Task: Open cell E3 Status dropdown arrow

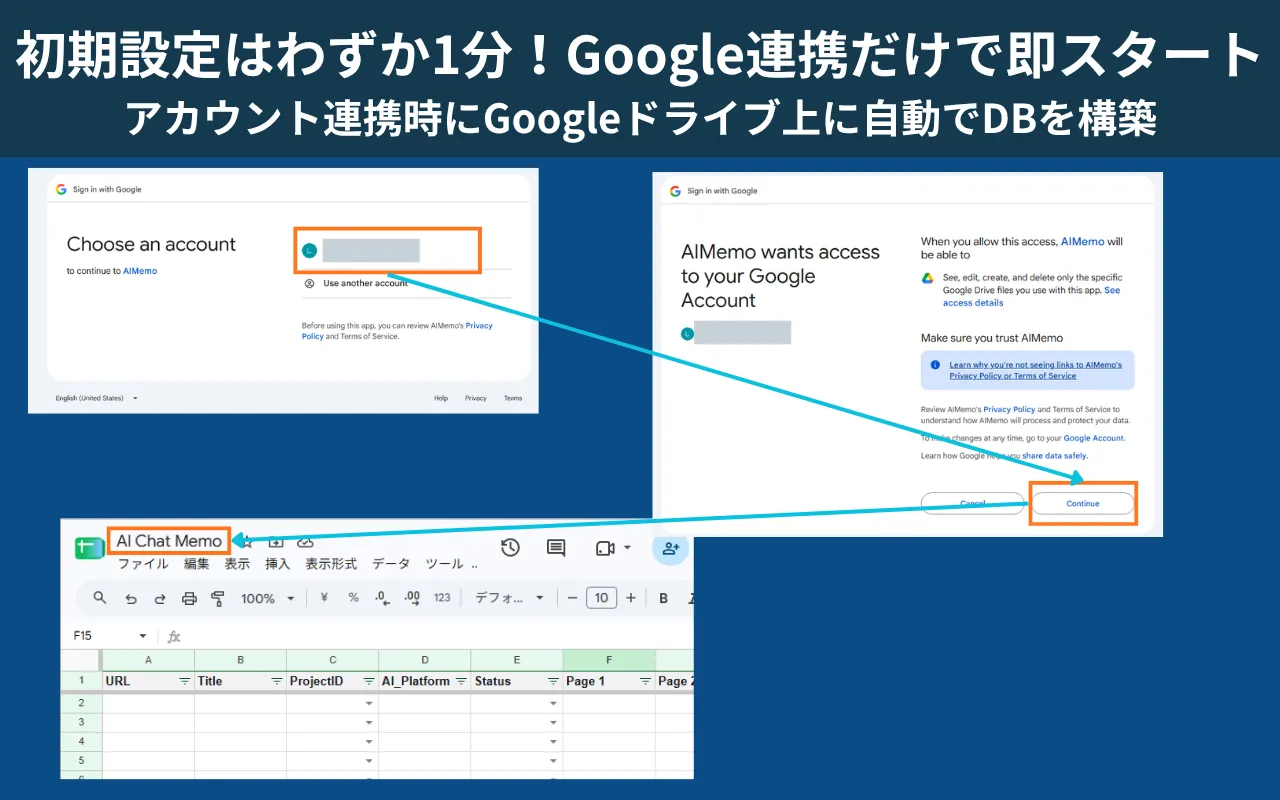Action: [553, 722]
